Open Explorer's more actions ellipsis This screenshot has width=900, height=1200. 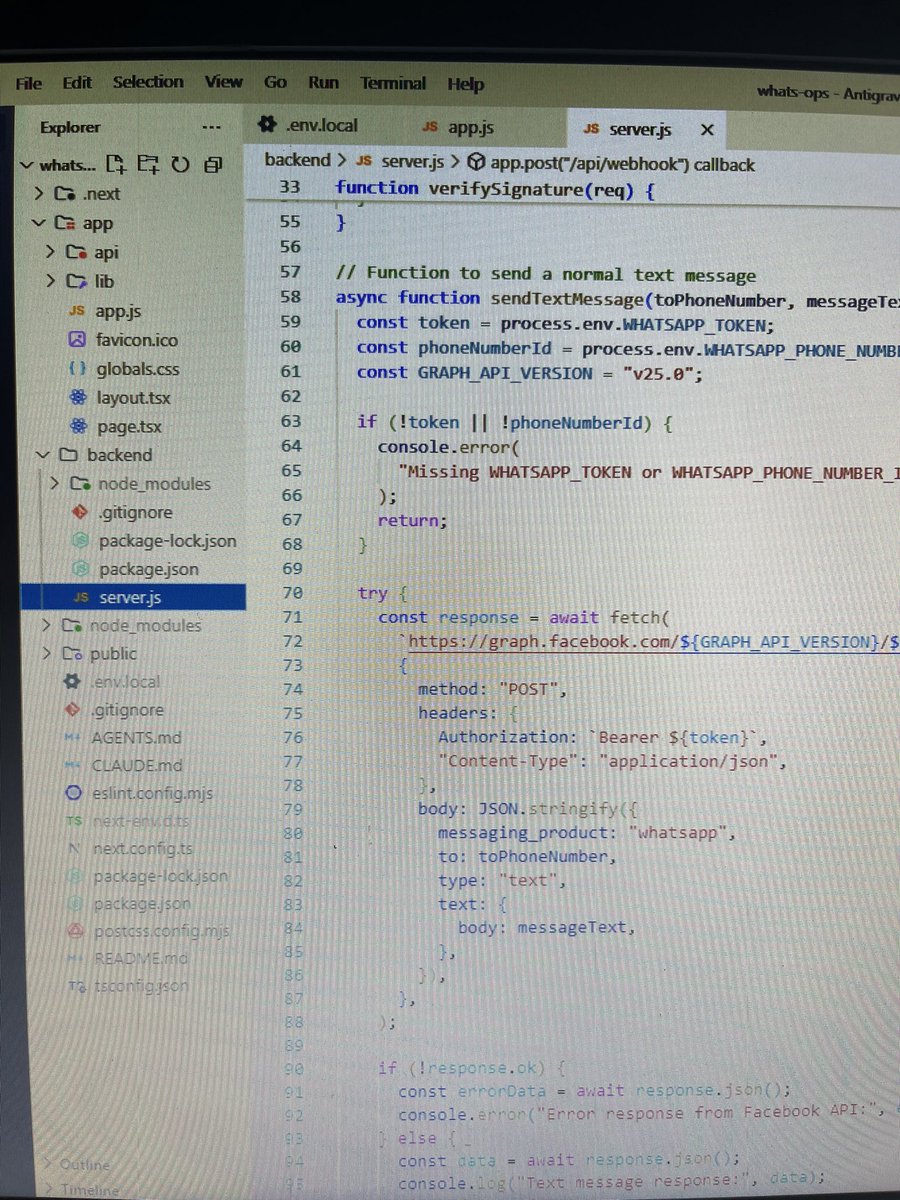tap(210, 128)
